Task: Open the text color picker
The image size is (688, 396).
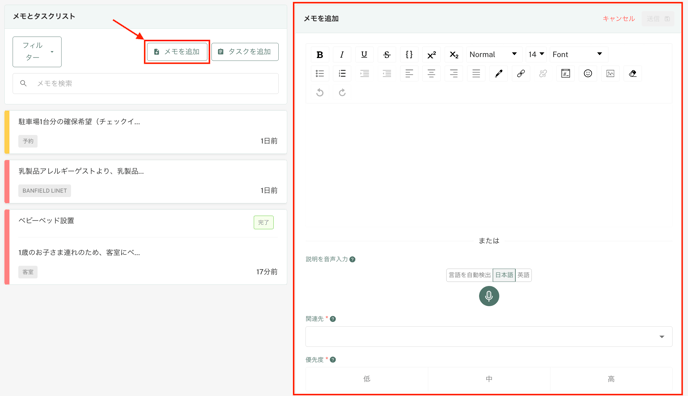Action: 498,73
